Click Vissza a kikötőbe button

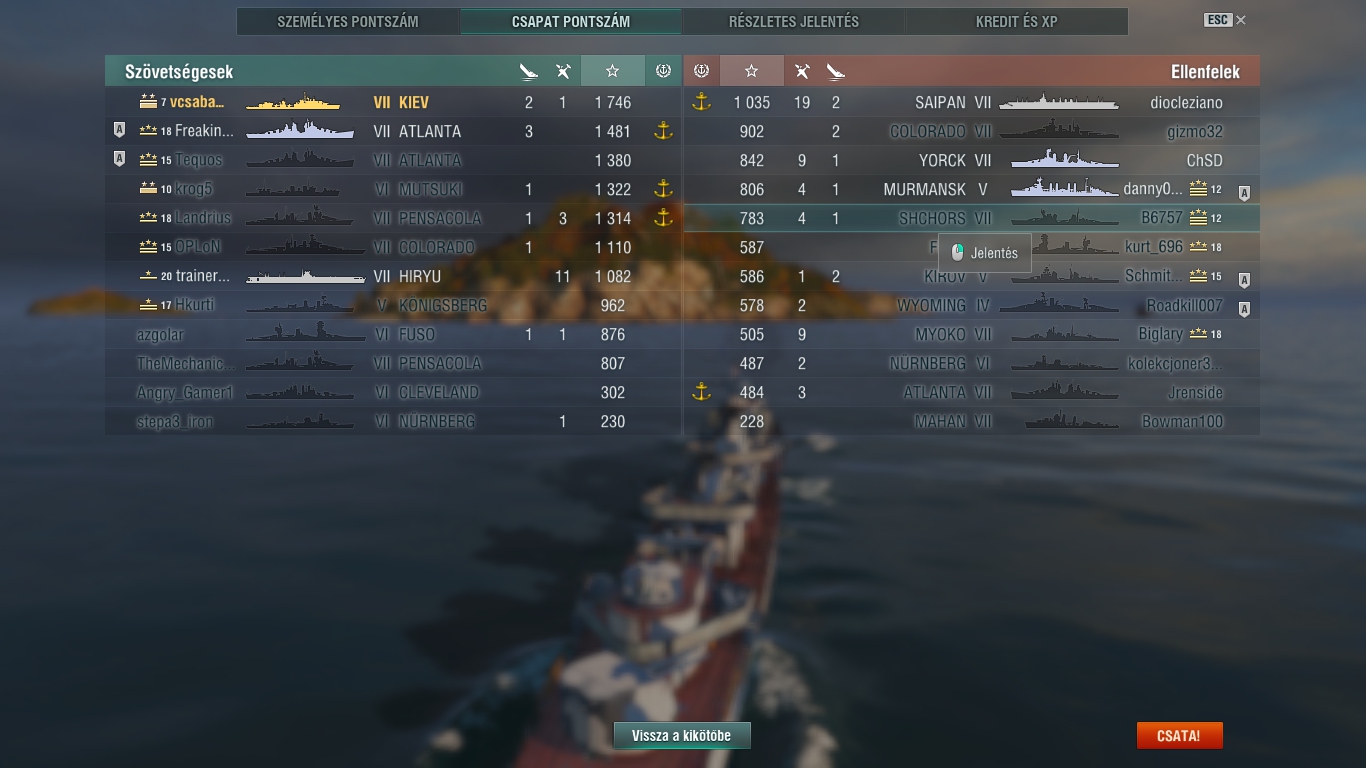682,735
